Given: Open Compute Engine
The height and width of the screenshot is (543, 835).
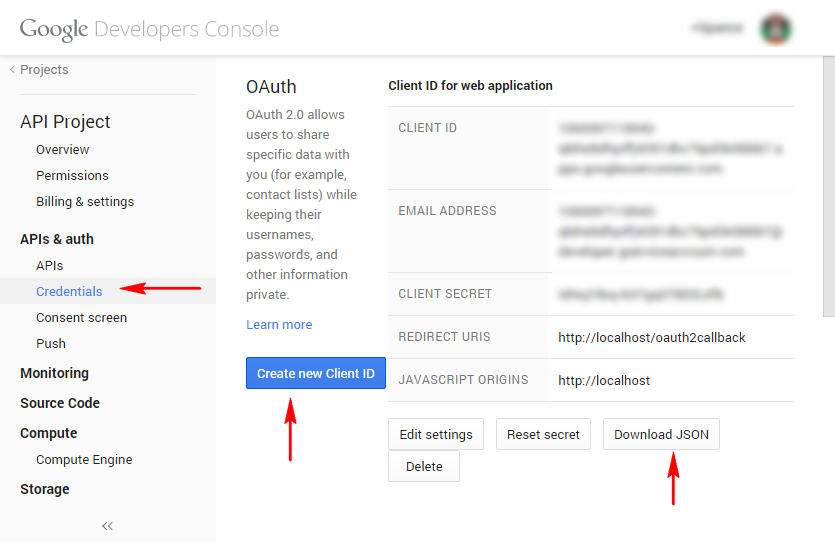Looking at the screenshot, I should pos(84,459).
